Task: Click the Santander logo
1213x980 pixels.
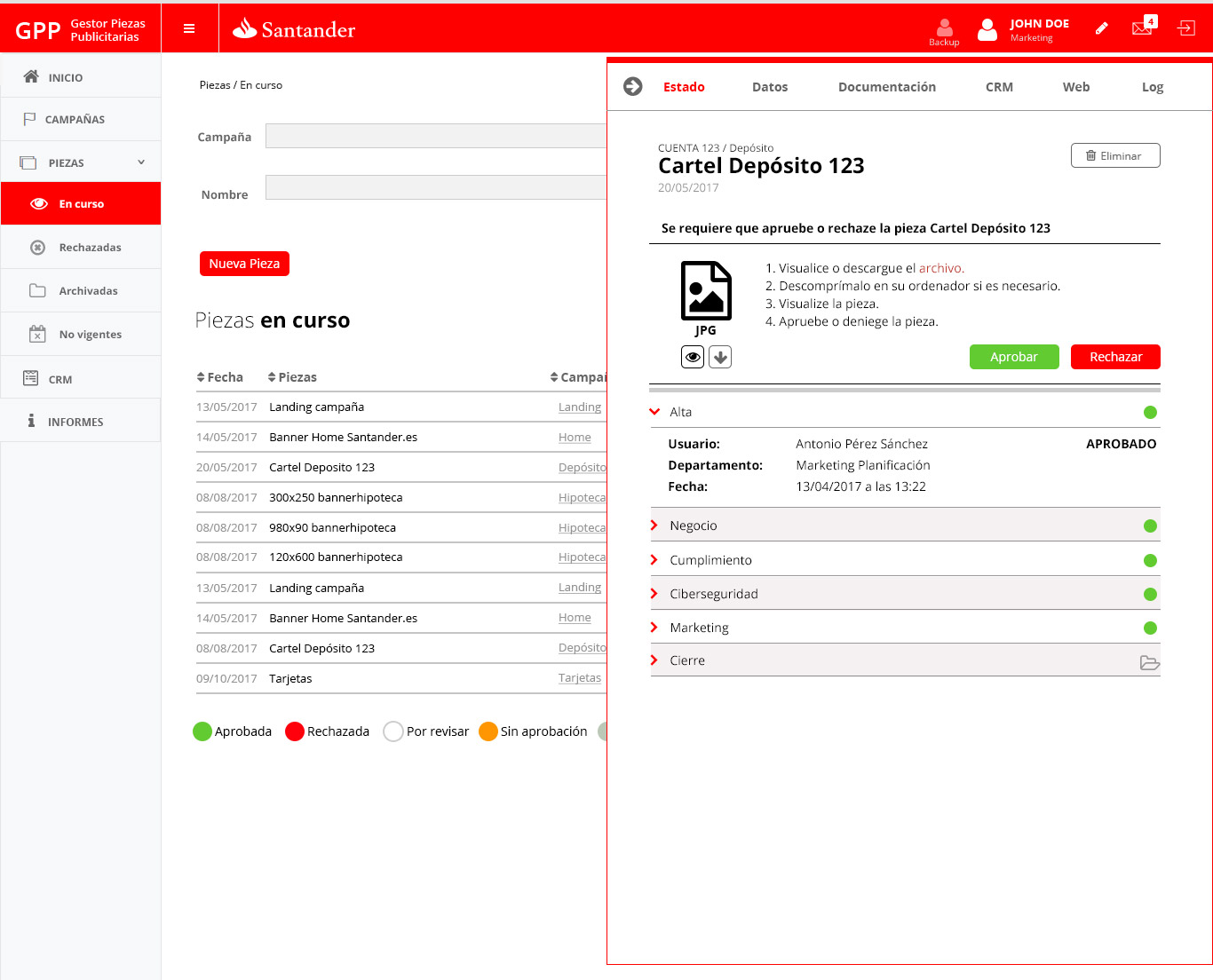Action: (293, 29)
